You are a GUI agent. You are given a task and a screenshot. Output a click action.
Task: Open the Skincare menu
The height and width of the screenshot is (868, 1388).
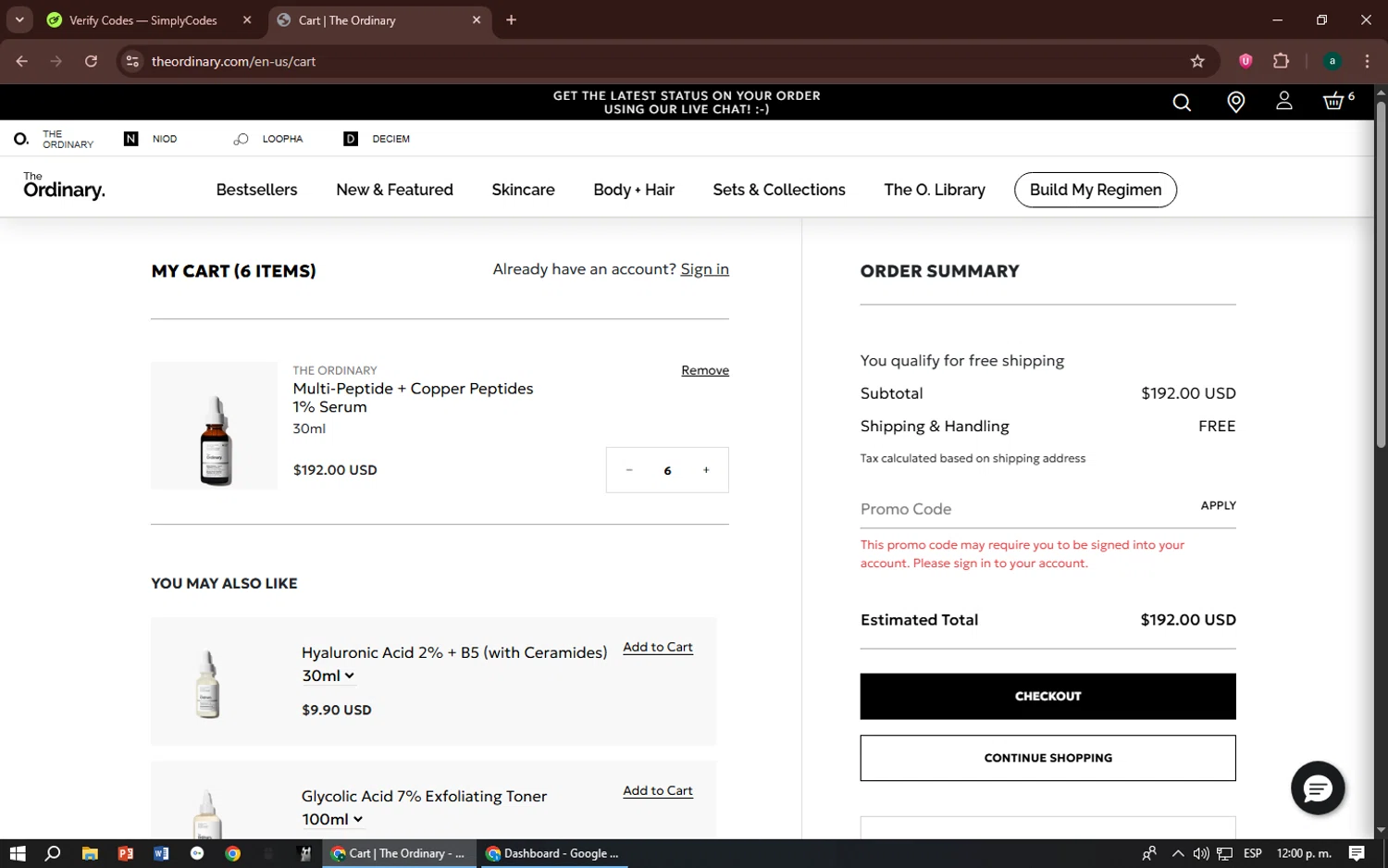click(x=523, y=190)
